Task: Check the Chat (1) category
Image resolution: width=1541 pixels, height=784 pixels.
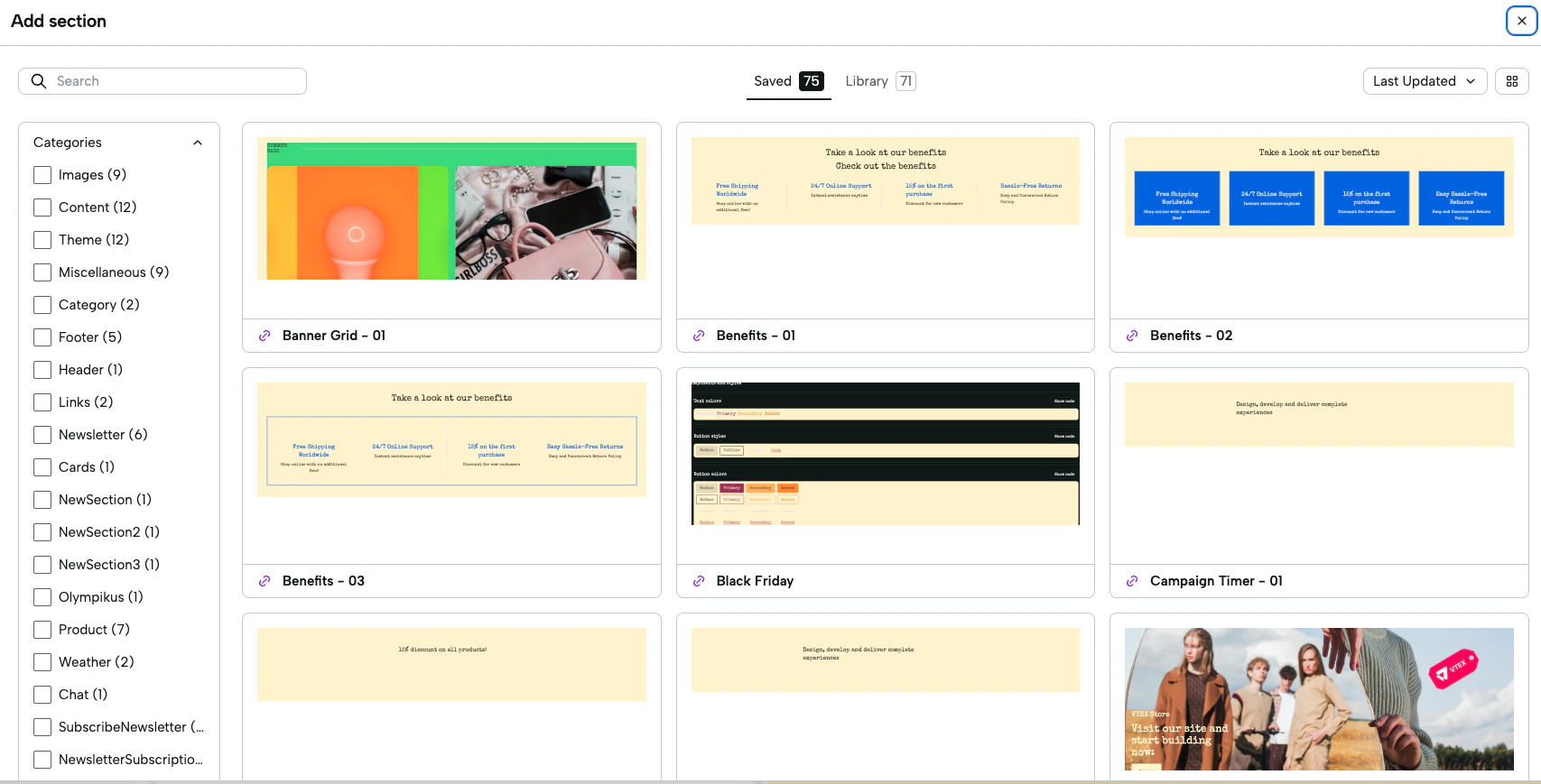Action: click(42, 695)
